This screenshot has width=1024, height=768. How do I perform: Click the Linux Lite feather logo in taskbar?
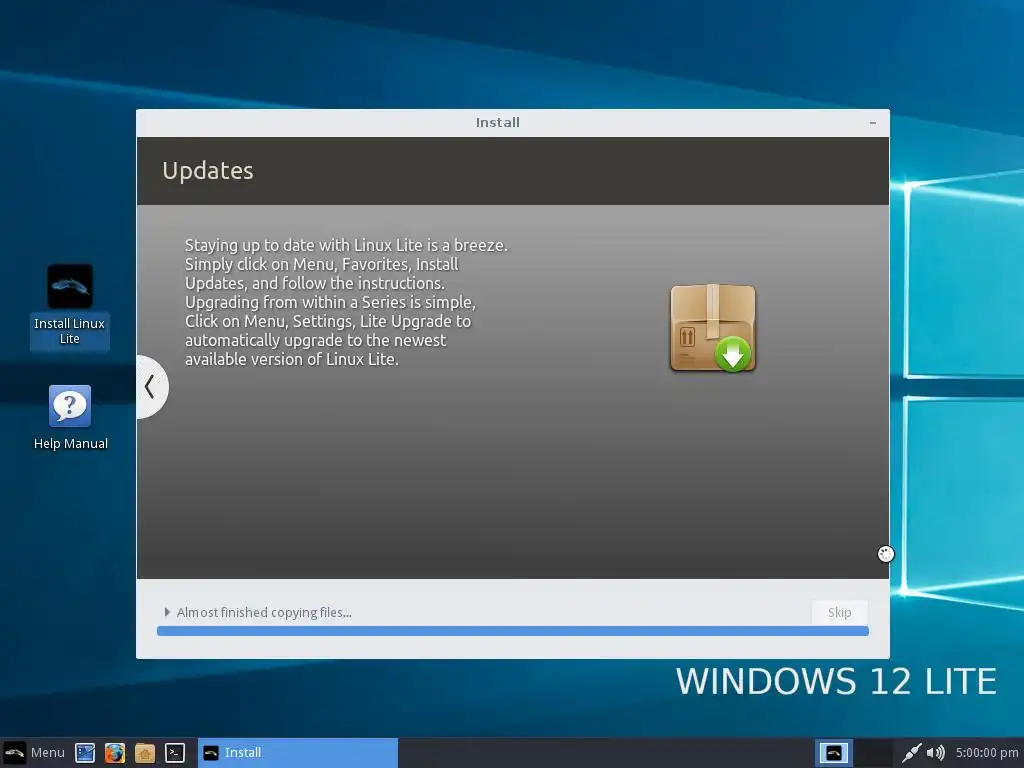(x=14, y=752)
